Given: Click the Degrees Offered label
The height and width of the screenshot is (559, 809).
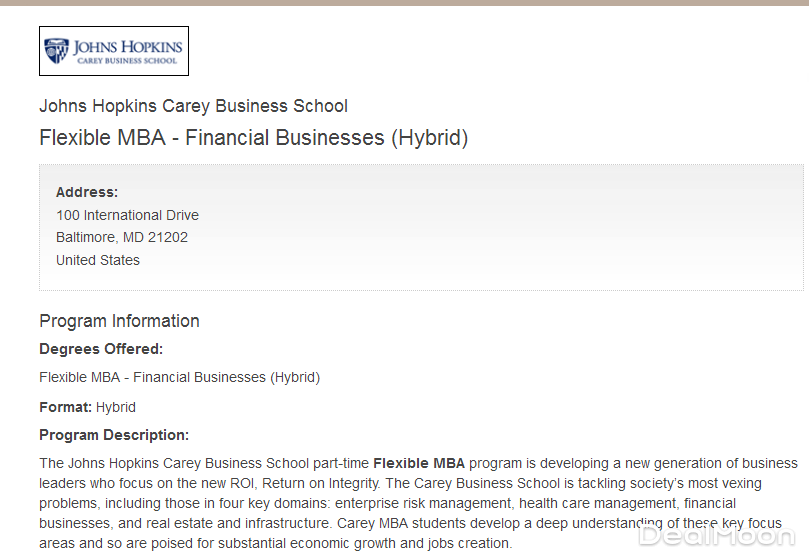Looking at the screenshot, I should pos(101,349).
